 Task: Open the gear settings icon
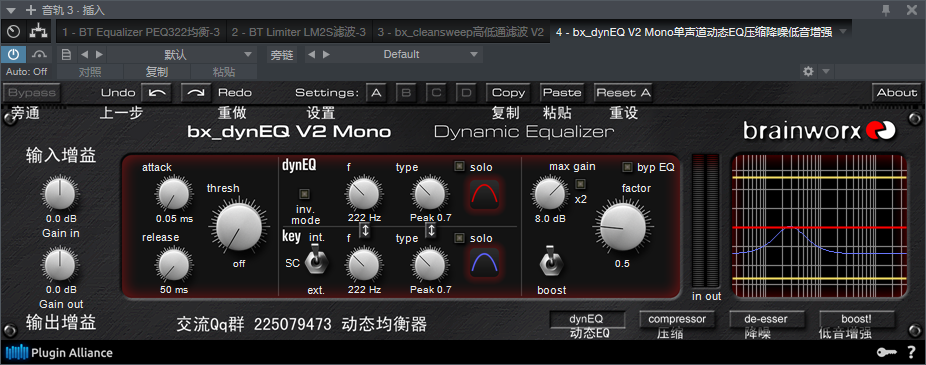click(x=808, y=71)
